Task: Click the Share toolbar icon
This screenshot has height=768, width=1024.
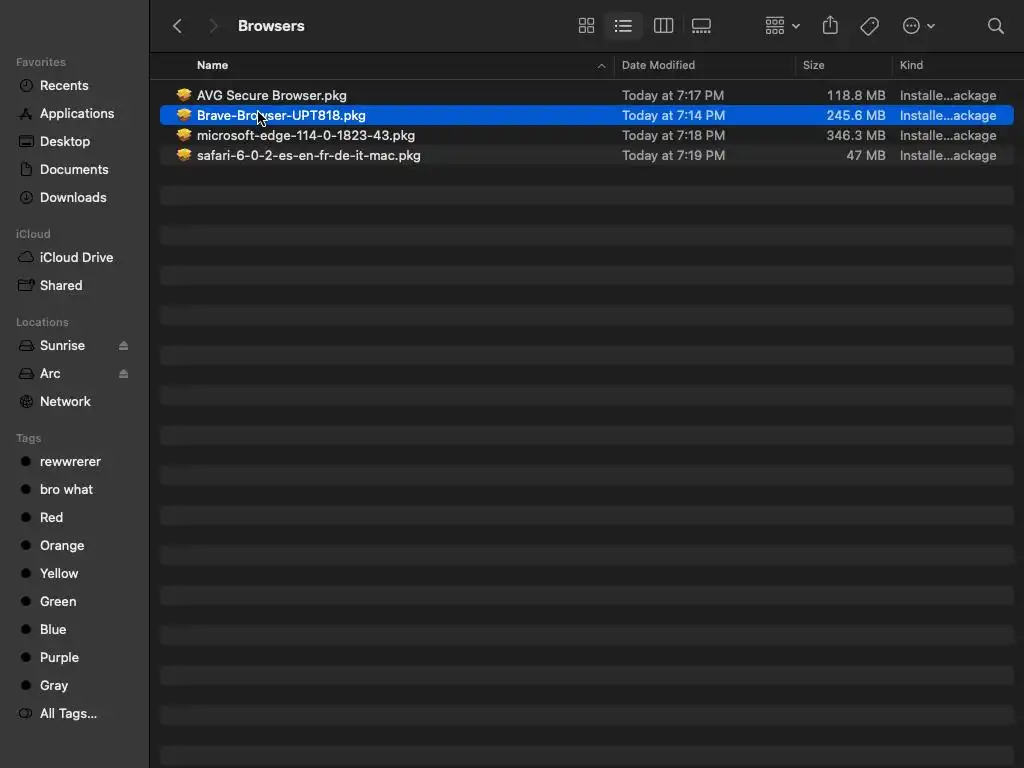Action: [x=830, y=26]
